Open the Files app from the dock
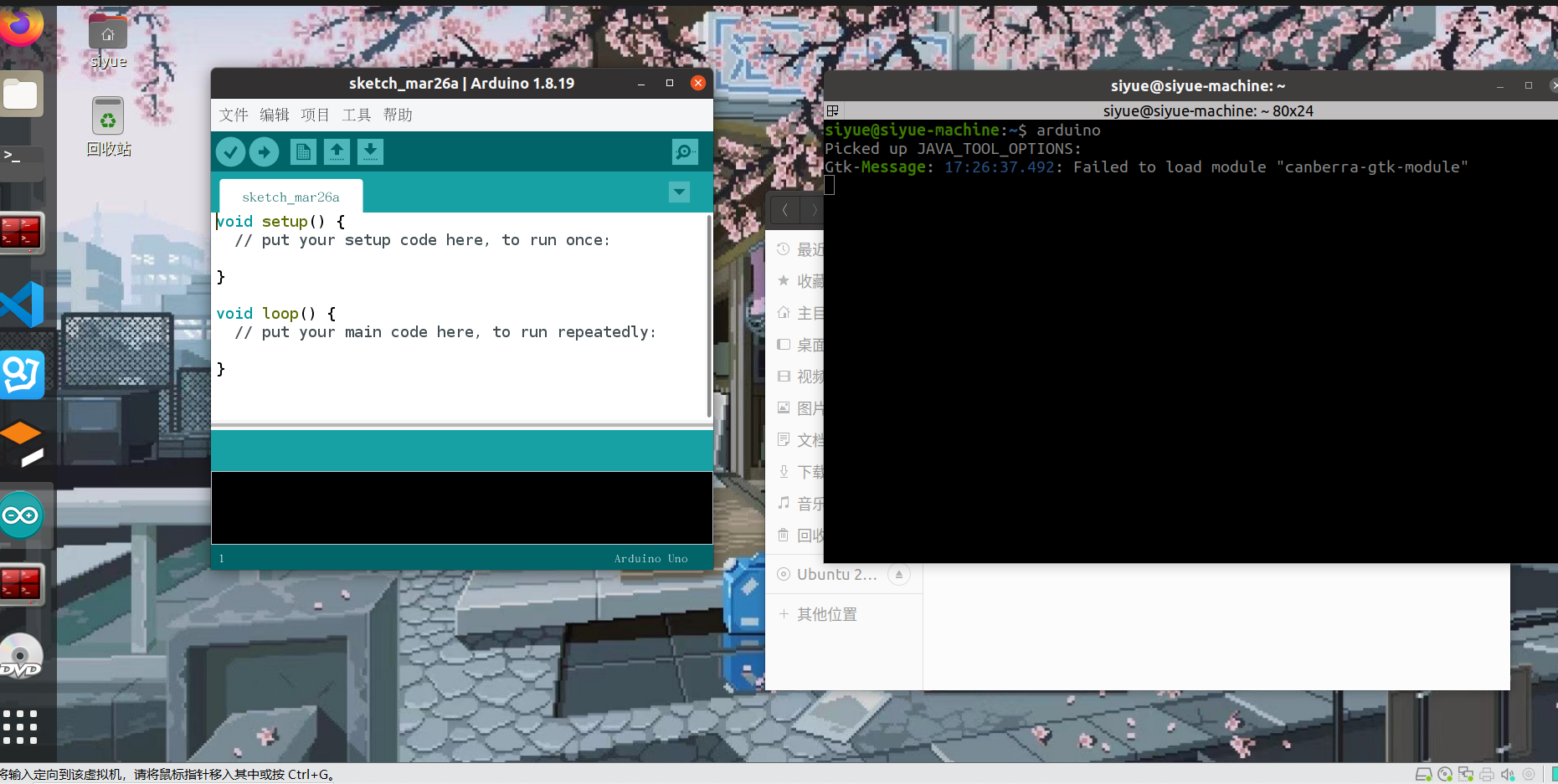The image size is (1558, 784). pyautogui.click(x=22, y=94)
